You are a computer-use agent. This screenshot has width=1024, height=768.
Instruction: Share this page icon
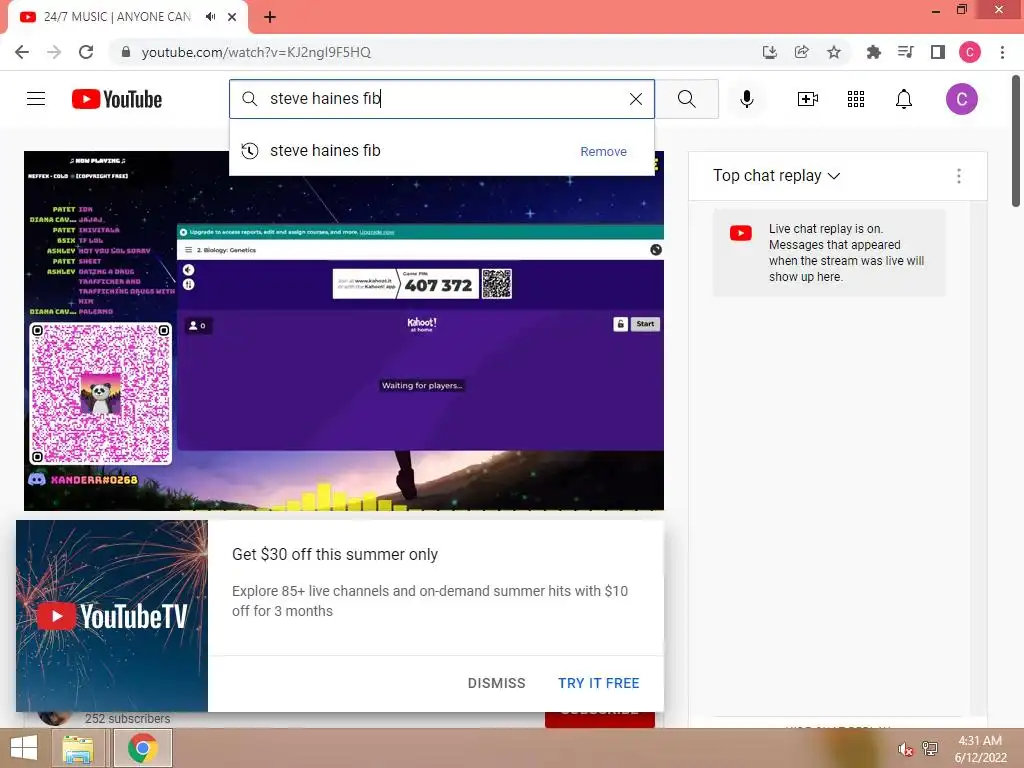pos(801,52)
